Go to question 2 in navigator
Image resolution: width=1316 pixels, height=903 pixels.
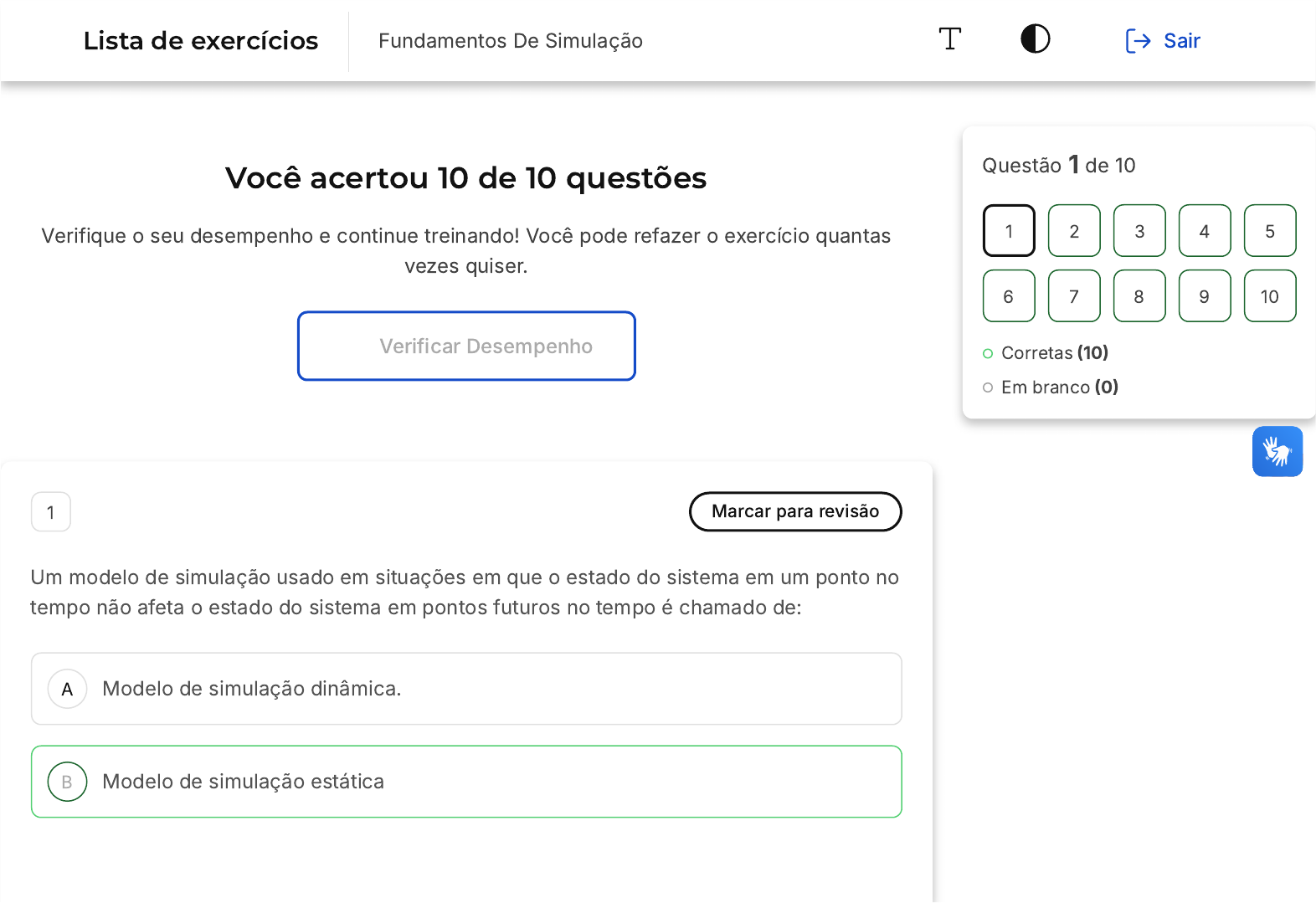[1074, 231]
